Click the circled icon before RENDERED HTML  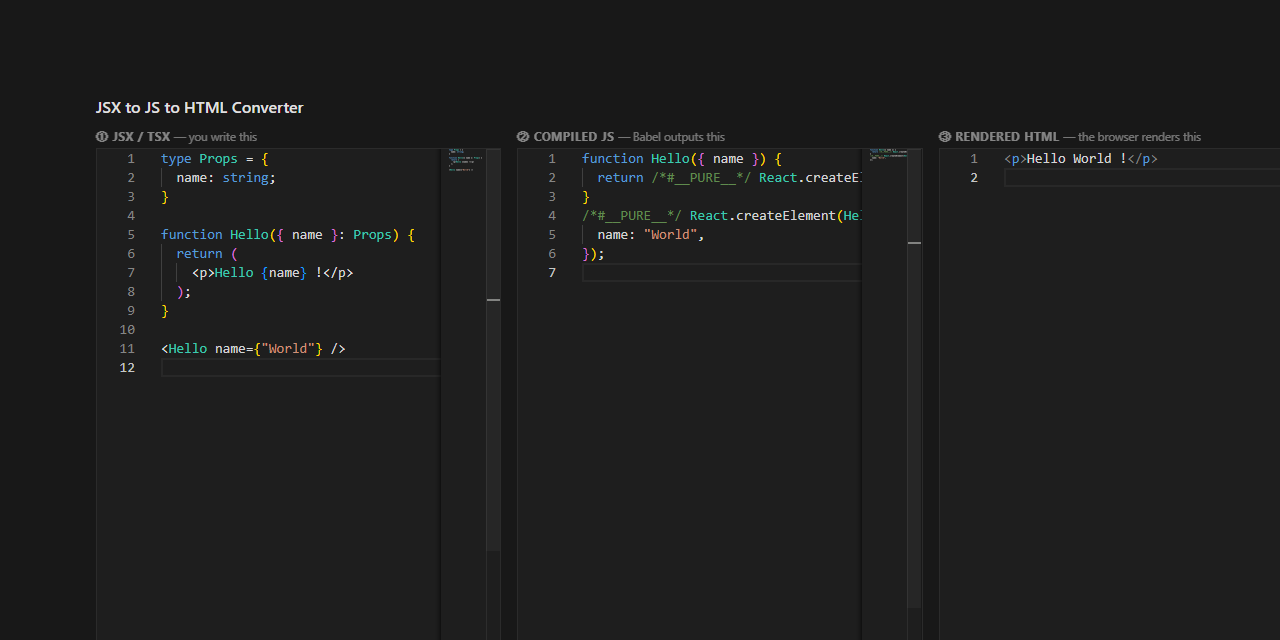[x=945, y=137]
